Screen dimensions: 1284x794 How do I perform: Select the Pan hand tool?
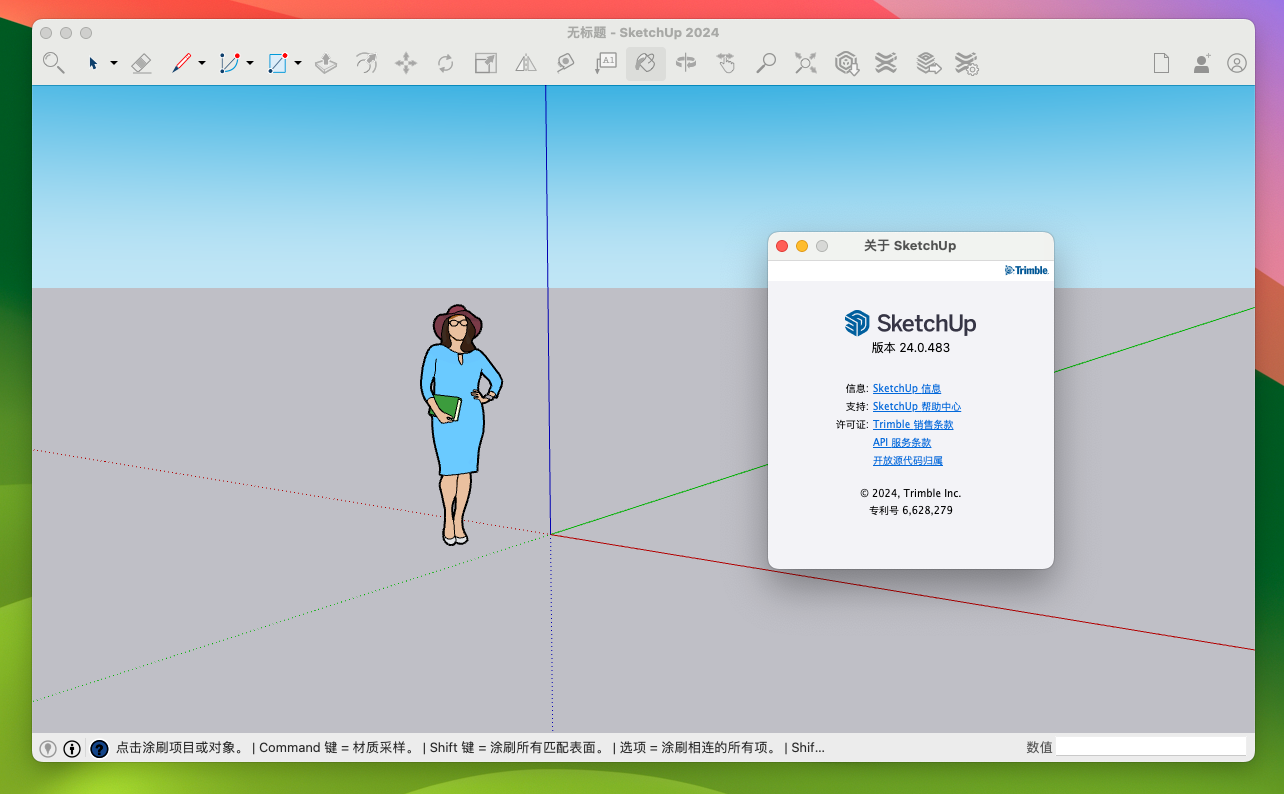(x=726, y=63)
